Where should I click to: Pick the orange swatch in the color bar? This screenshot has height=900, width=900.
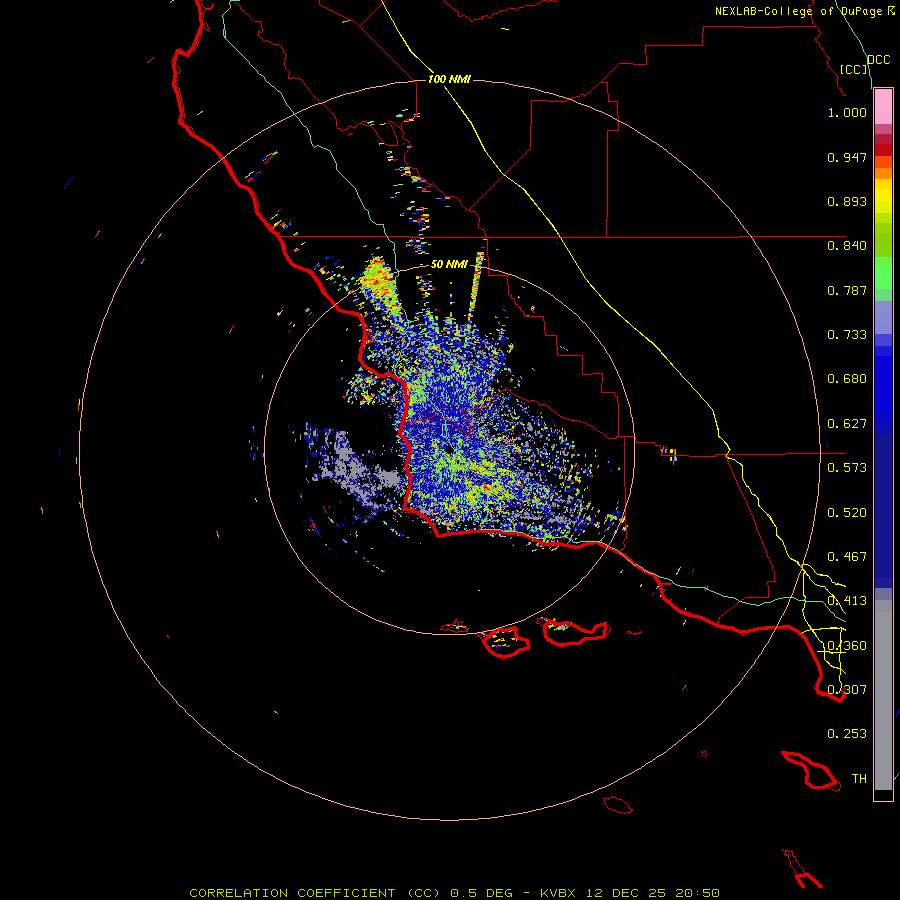tap(883, 173)
